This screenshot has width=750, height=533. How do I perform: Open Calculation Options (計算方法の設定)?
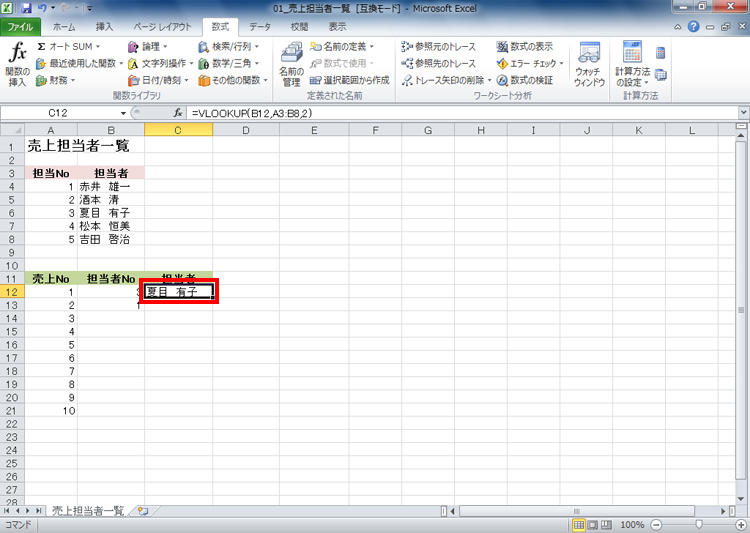point(632,65)
